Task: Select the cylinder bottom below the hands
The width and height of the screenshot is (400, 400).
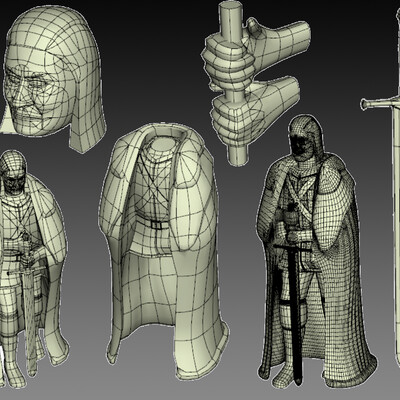Action: tap(237, 154)
